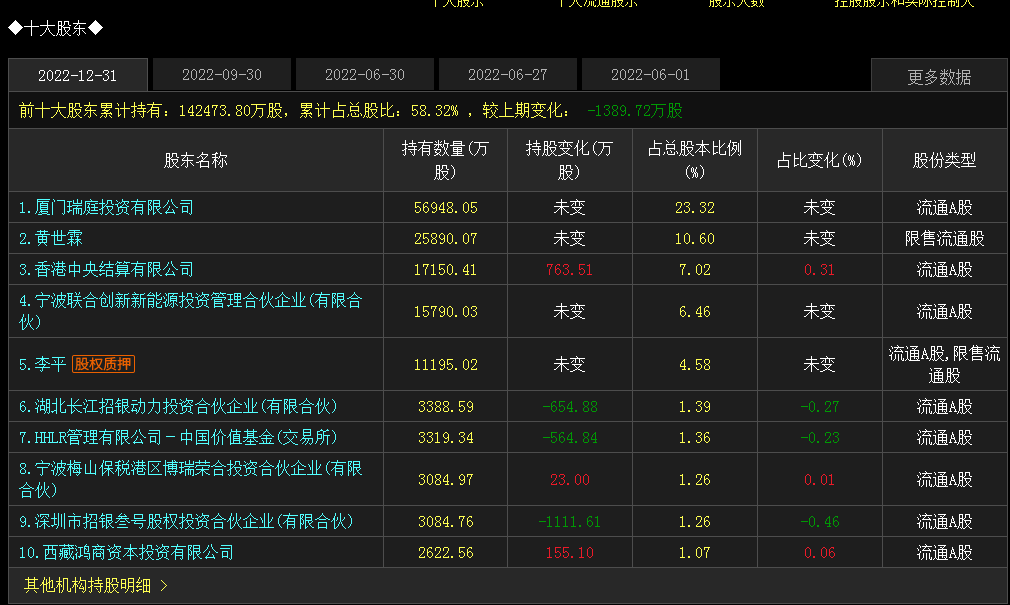Switch to the 2022-09-30 tab

point(222,75)
